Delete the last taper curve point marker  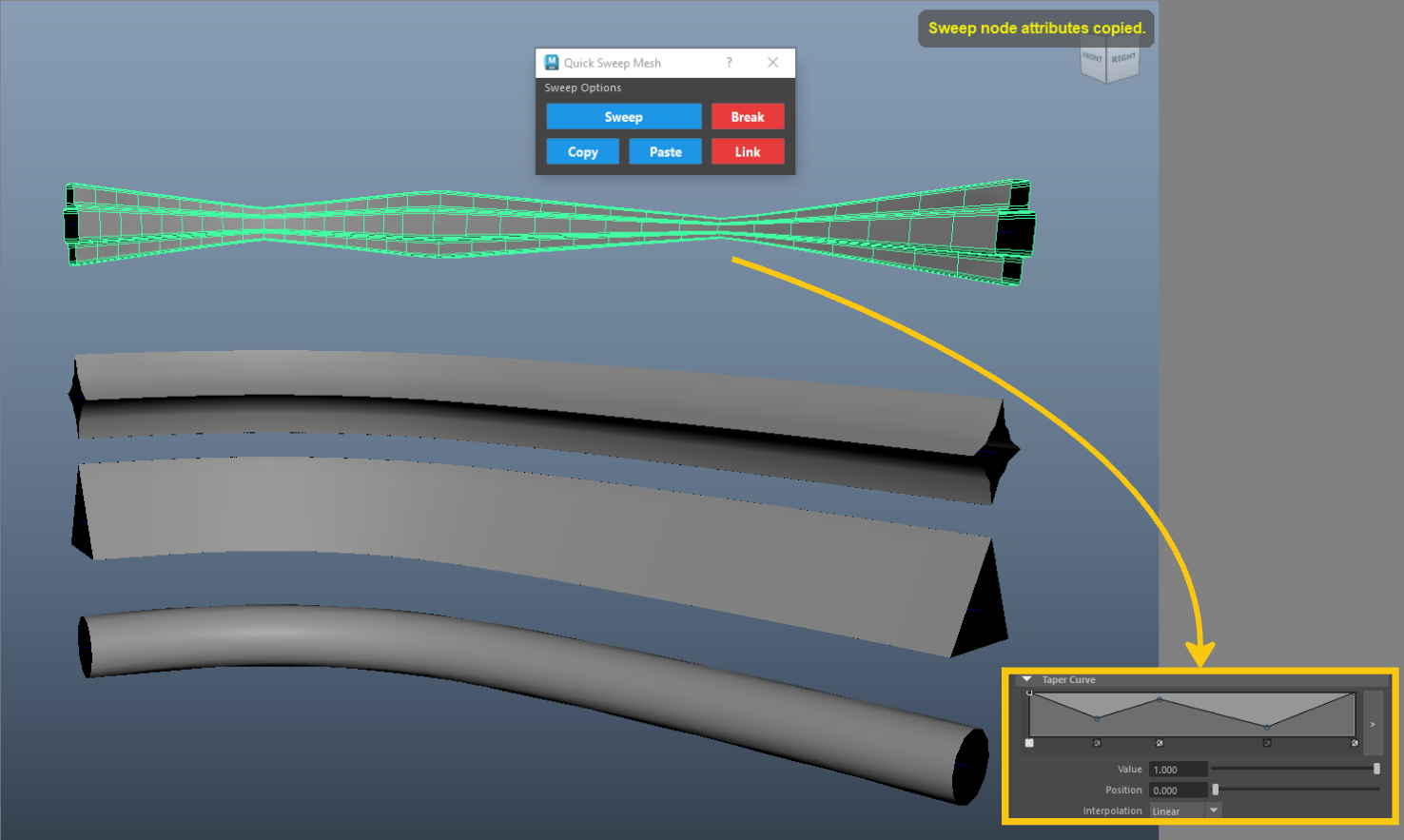(1355, 743)
